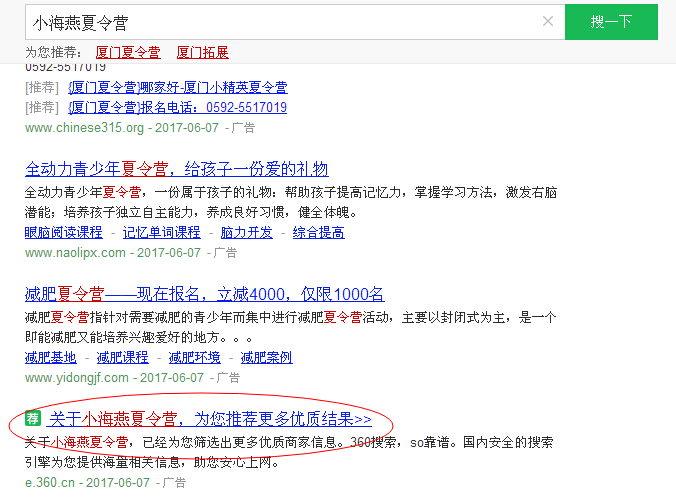Open the 减肥案例 sublink
This screenshot has height=504, width=676.
click(266, 357)
